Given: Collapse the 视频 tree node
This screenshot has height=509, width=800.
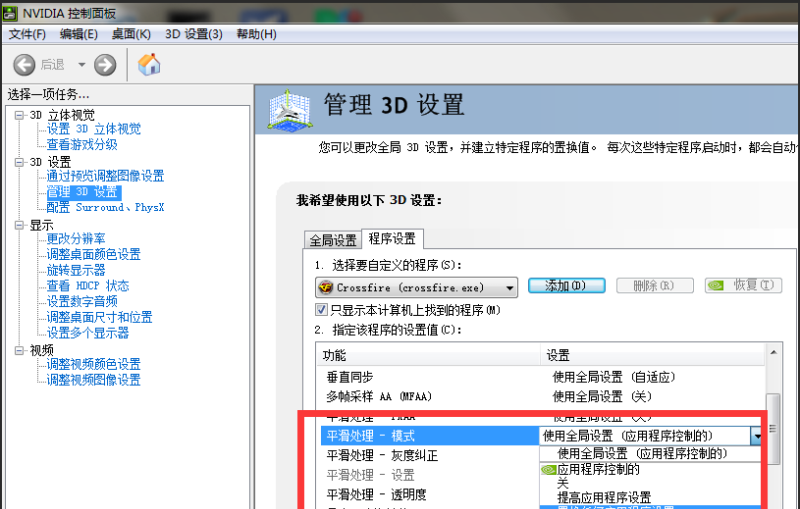Looking at the screenshot, I should point(19,350).
